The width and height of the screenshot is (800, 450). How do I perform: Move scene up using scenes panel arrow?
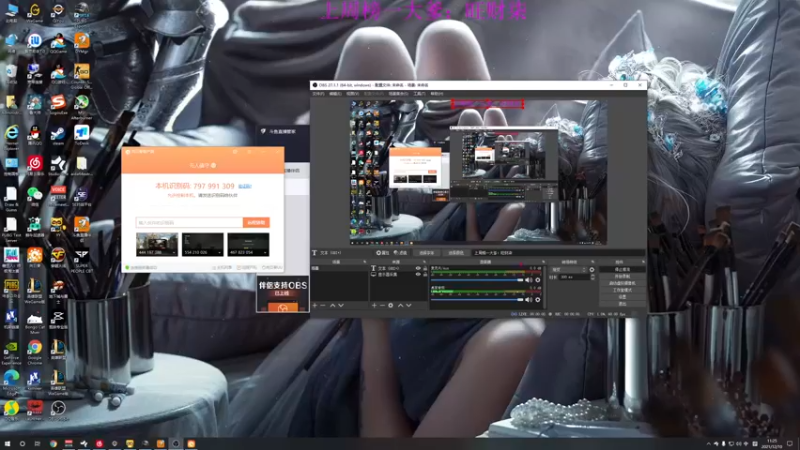pos(333,305)
